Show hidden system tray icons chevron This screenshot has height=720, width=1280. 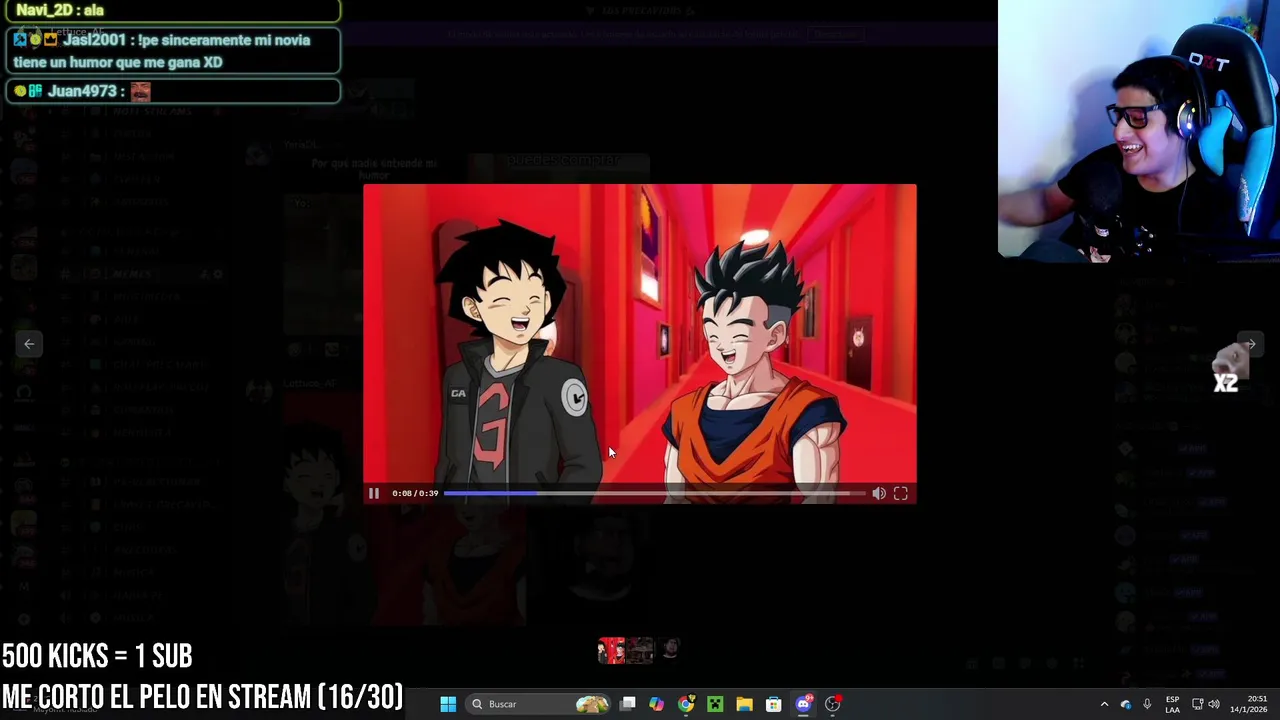[x=1104, y=704]
